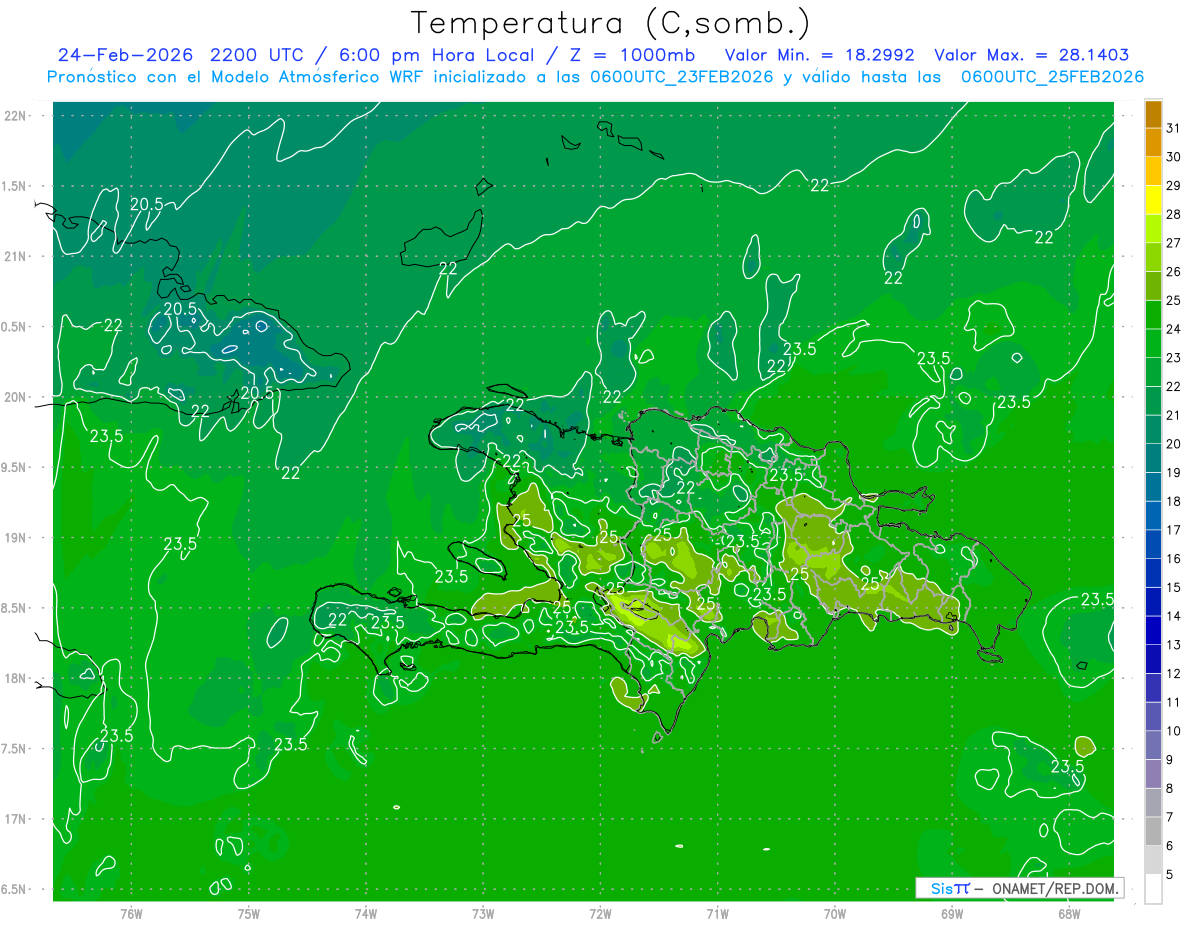Click the 73W longitude axis label

tap(483, 913)
